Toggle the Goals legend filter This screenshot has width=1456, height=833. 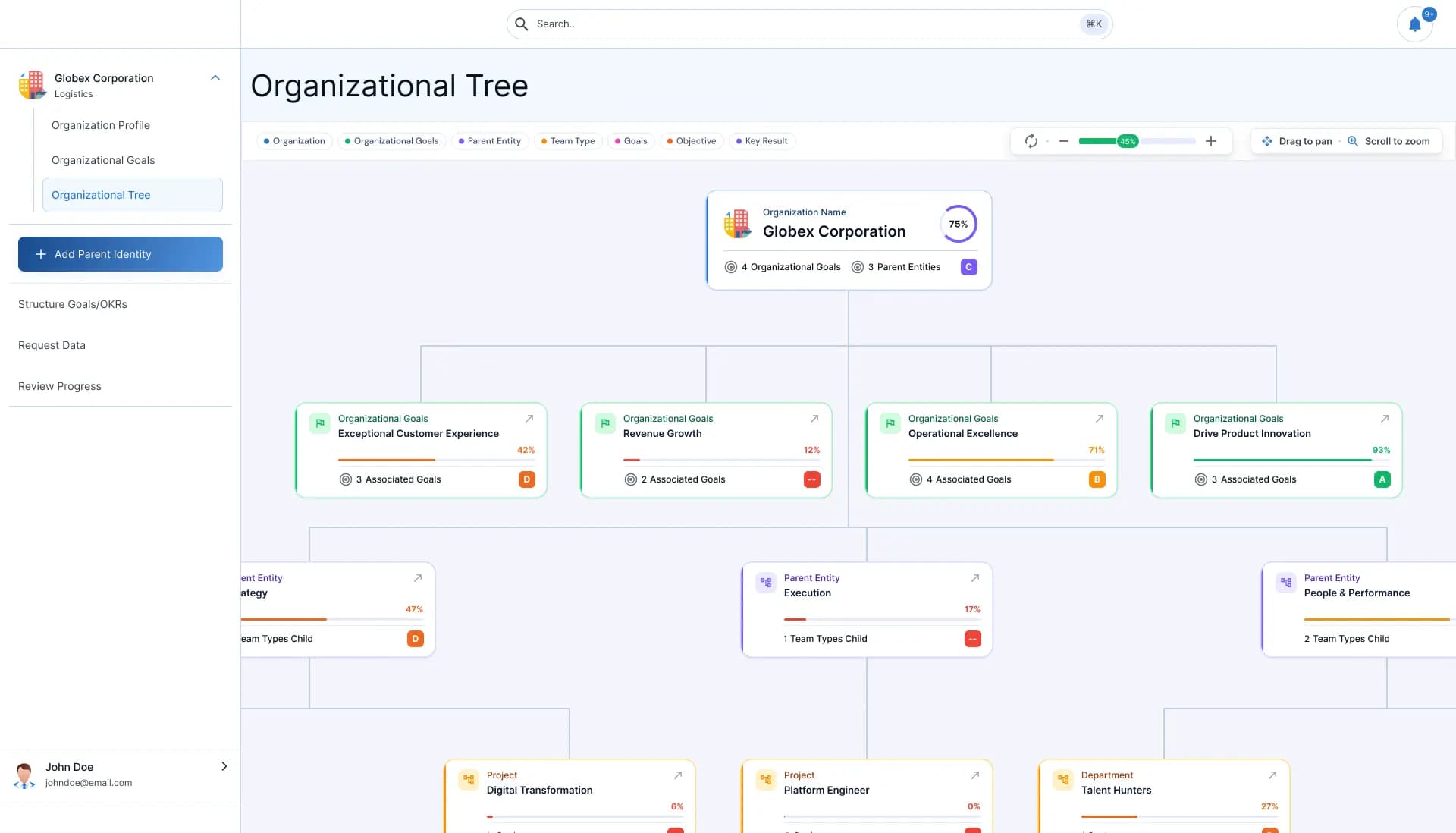(631, 141)
